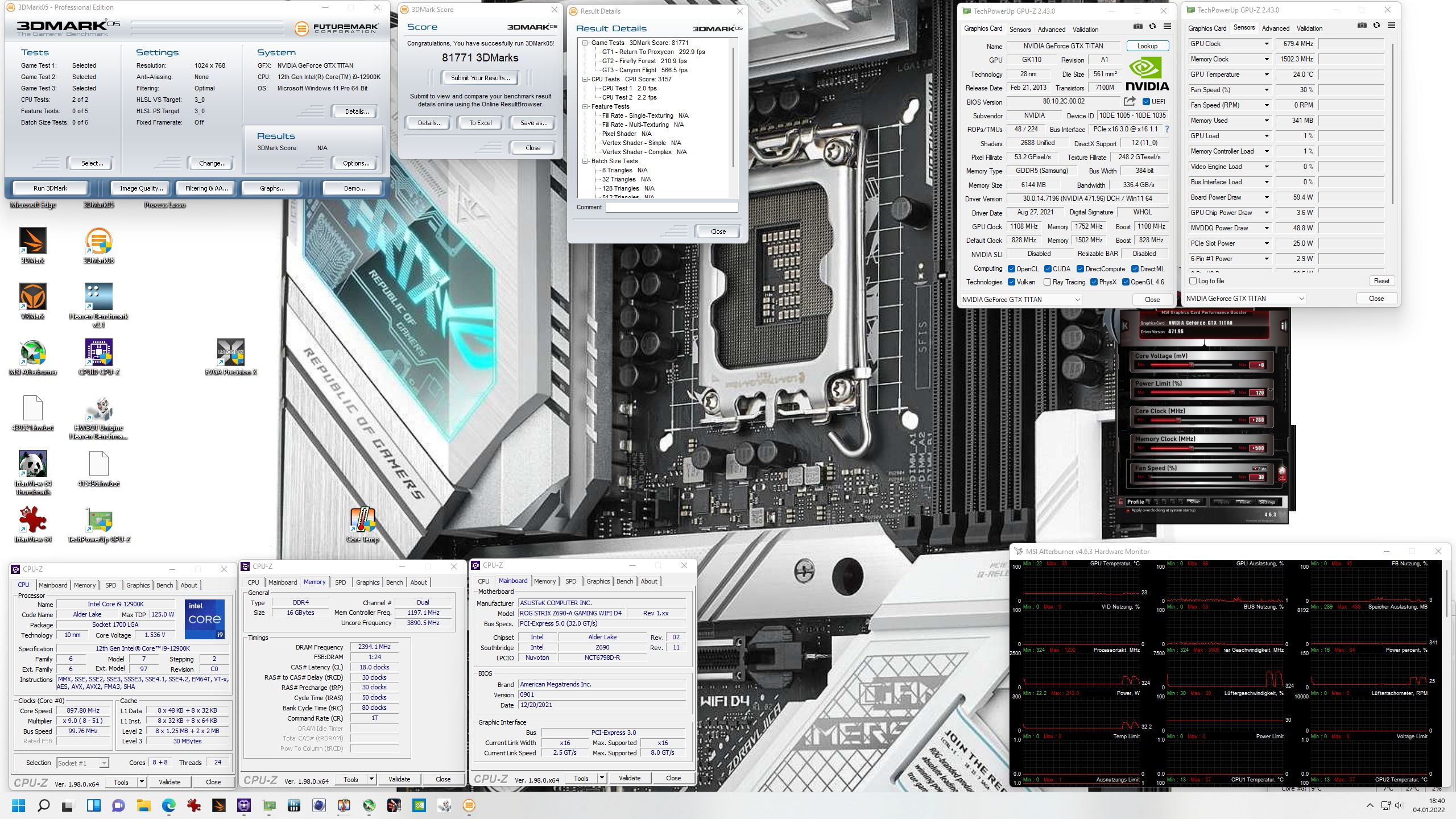This screenshot has width=1456, height=819.
Task: Open Board Power Draw sensor dropdown
Action: click(1267, 197)
